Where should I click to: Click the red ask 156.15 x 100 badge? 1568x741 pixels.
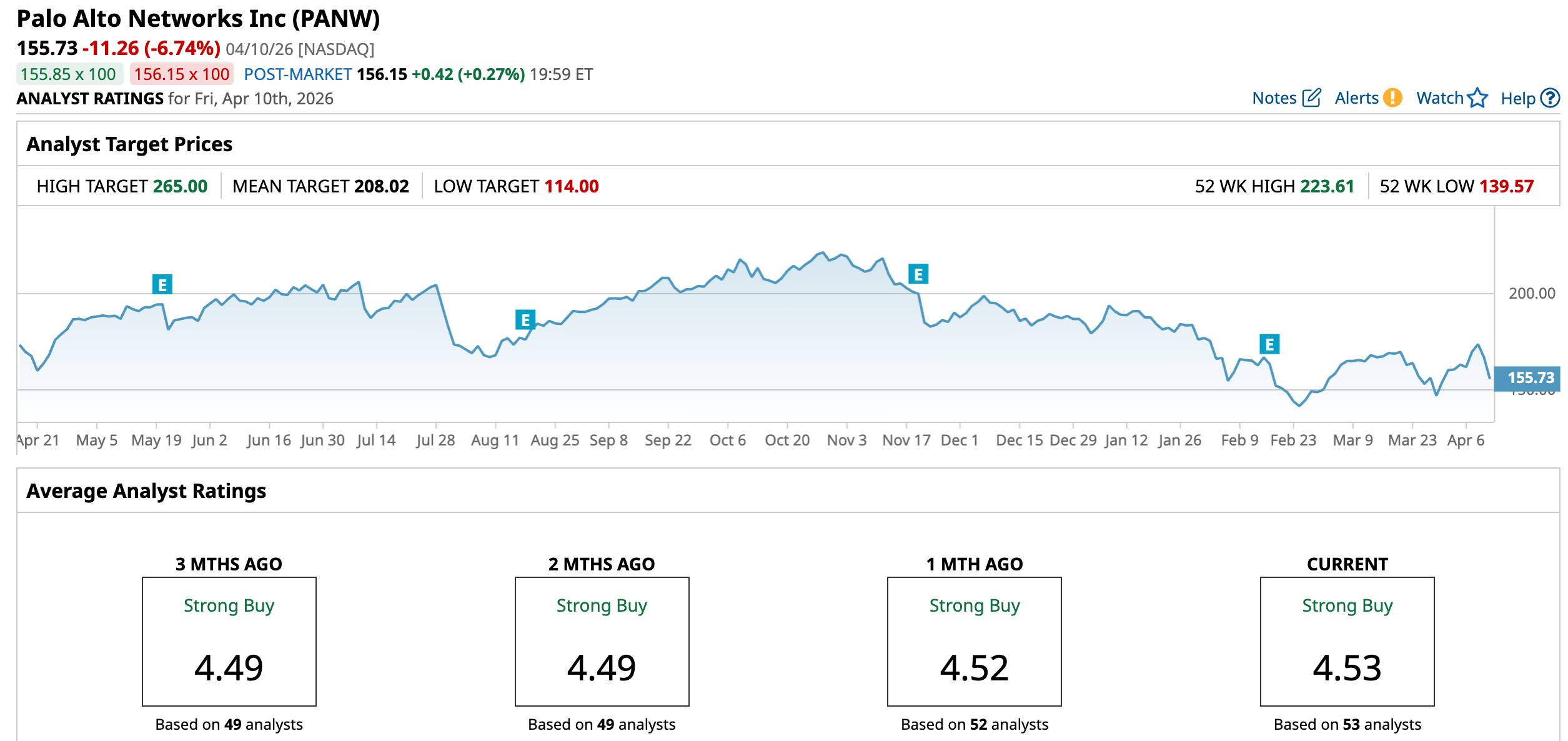[x=181, y=74]
